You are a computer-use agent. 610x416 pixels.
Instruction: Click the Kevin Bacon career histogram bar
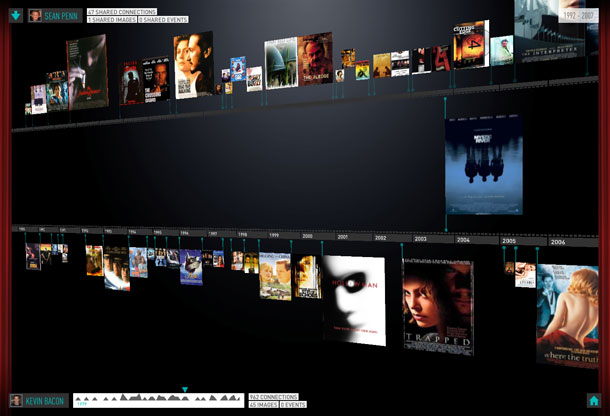click(158, 400)
